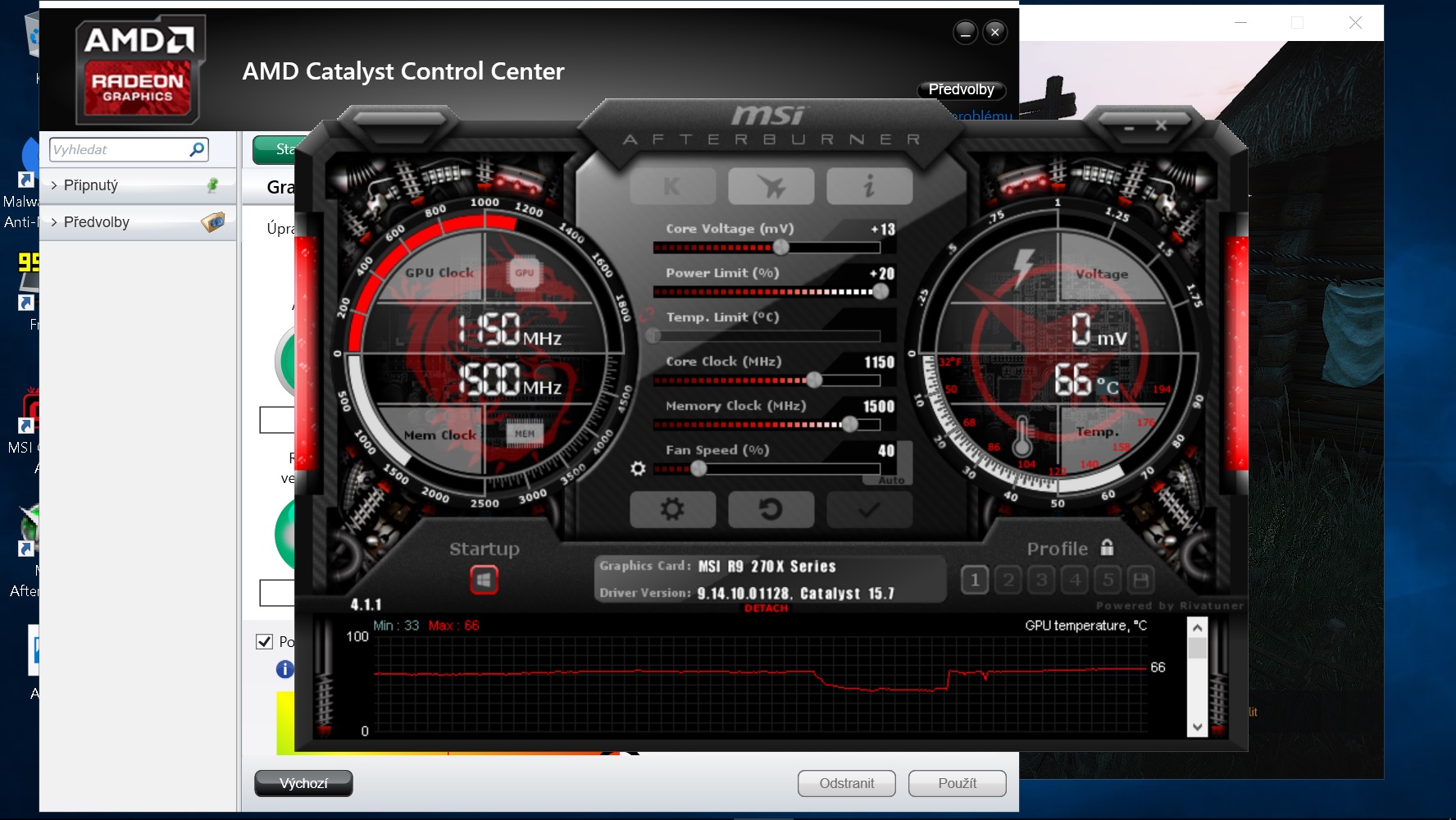
Task: Reset Afterburner settings to defaults
Action: coord(771,509)
